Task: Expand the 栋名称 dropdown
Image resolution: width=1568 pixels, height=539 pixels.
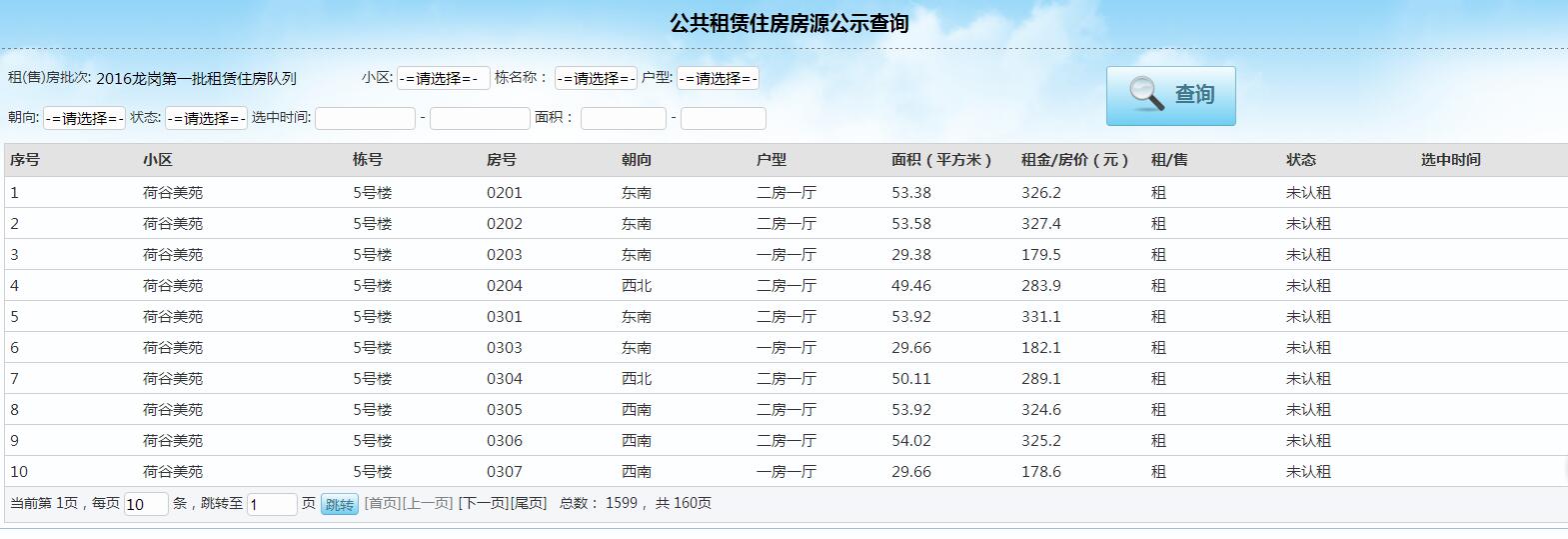Action: tap(596, 78)
